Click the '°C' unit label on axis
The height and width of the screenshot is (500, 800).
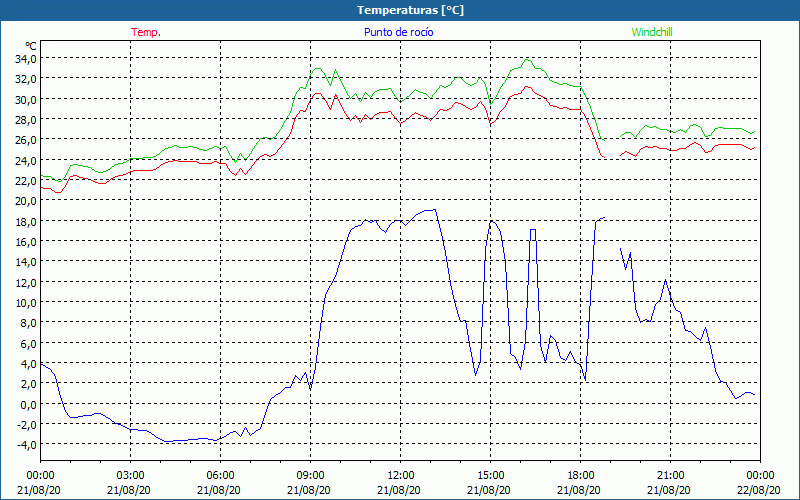31,46
